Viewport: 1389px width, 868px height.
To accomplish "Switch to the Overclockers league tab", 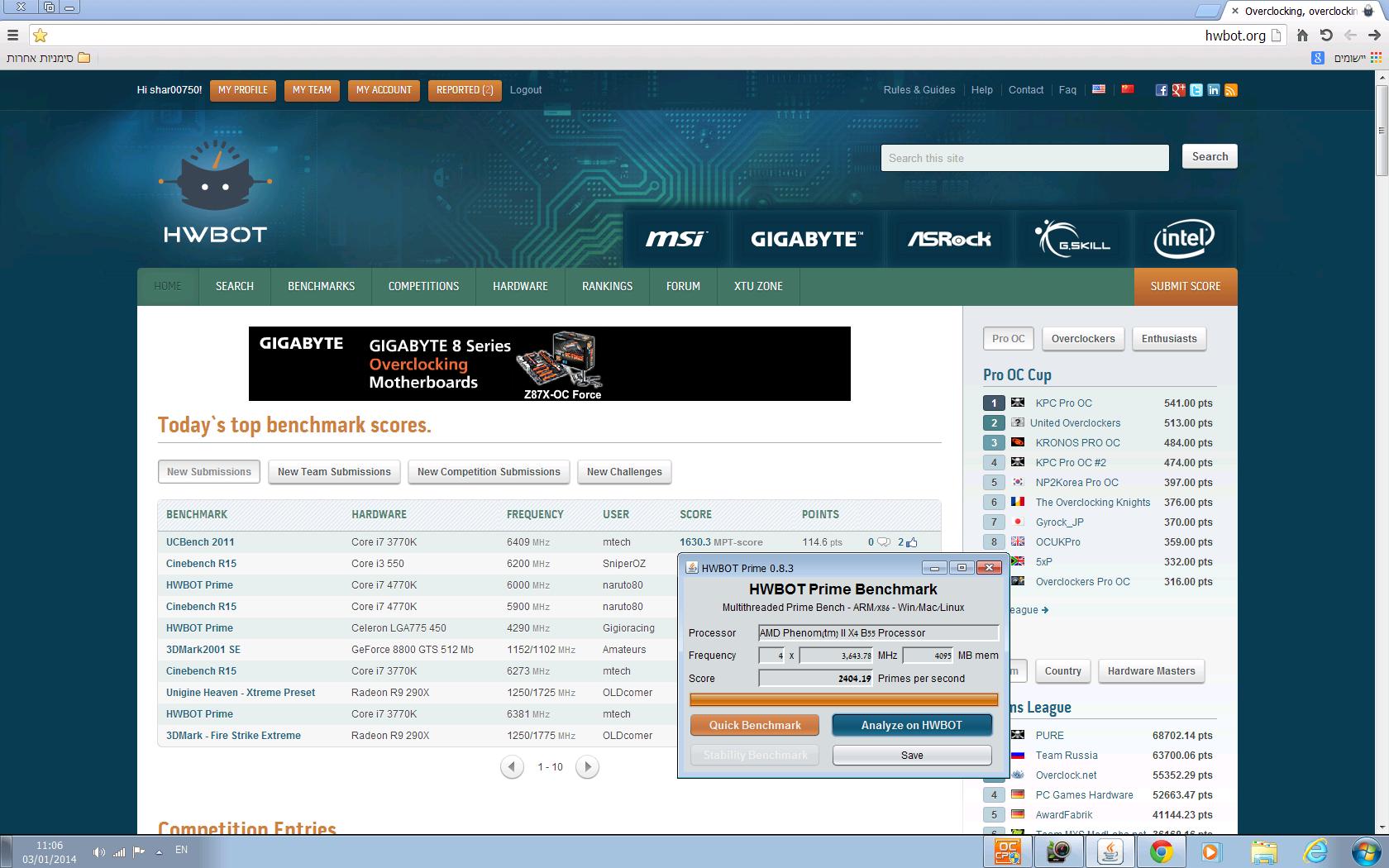I will (x=1083, y=339).
